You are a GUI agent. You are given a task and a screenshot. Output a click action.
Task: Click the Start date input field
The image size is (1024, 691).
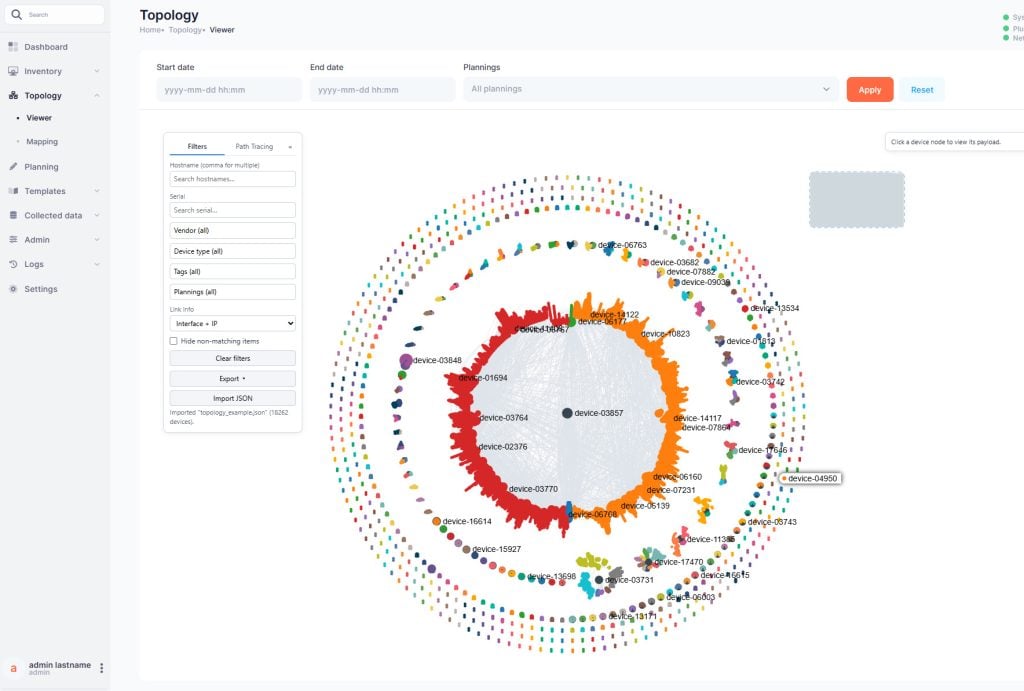[x=229, y=89]
